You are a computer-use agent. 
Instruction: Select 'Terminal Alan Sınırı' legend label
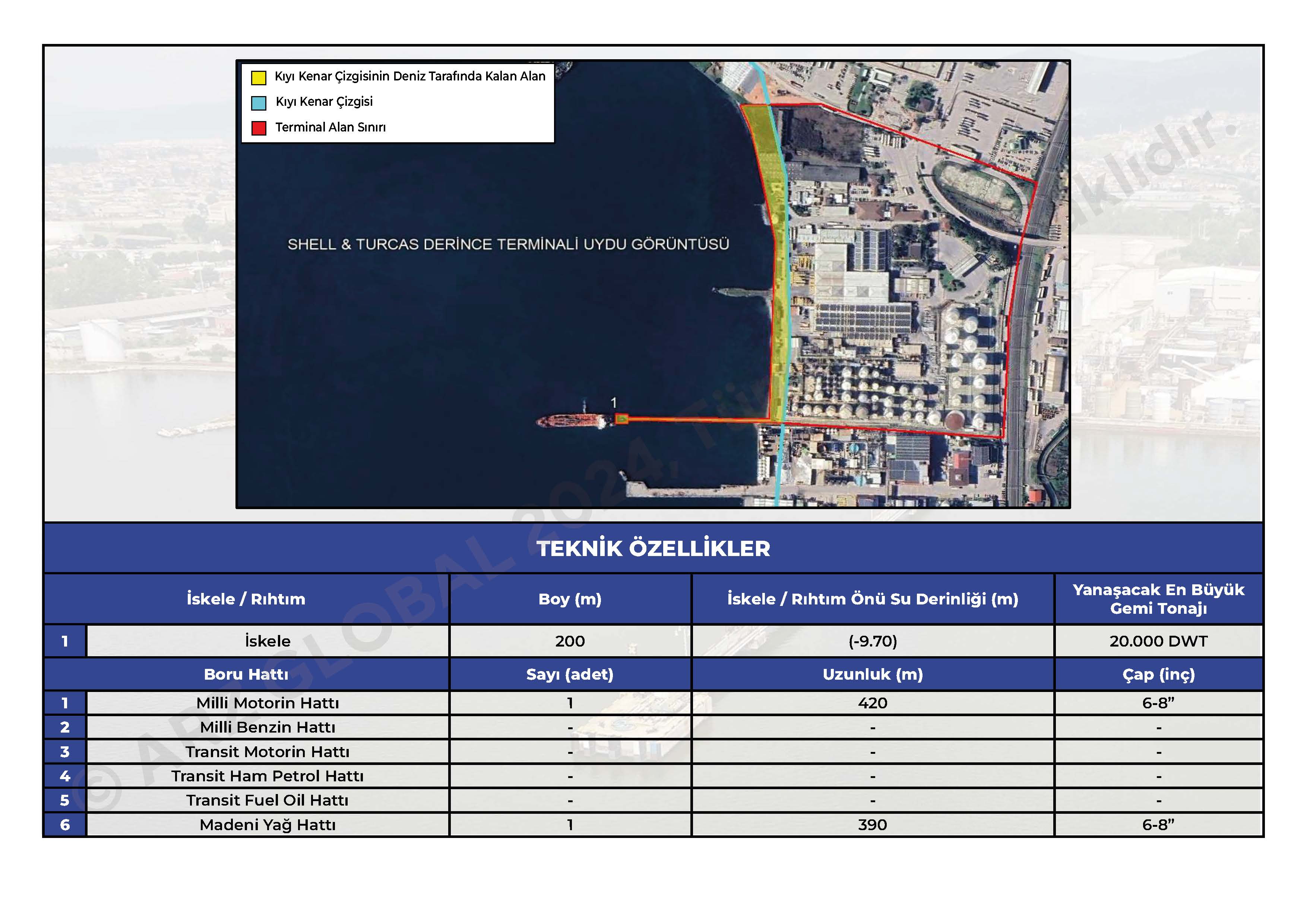(x=330, y=127)
